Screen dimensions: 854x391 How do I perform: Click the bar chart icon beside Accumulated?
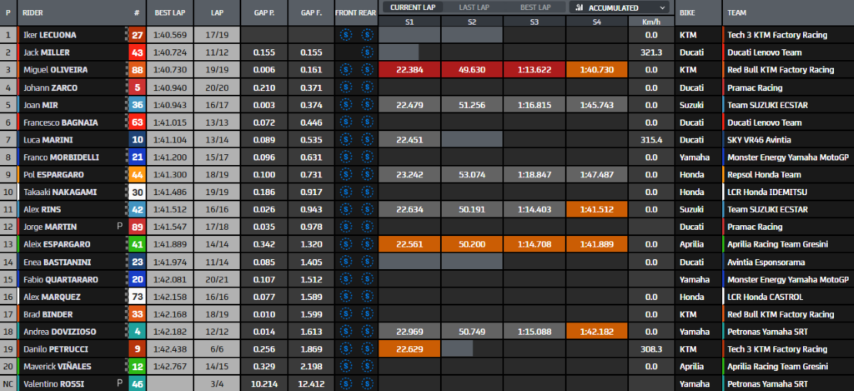tap(580, 8)
